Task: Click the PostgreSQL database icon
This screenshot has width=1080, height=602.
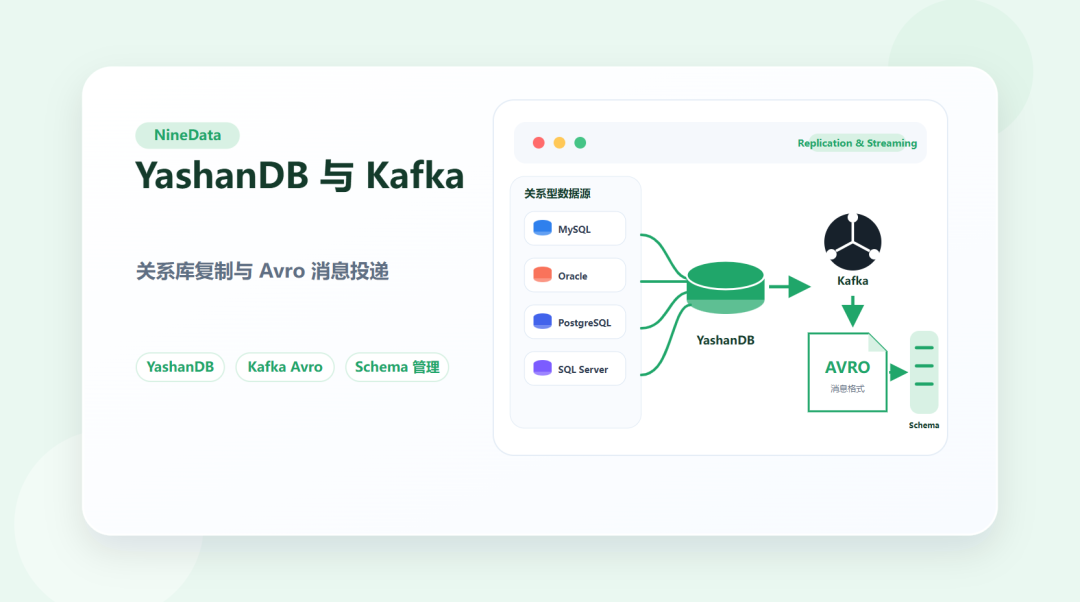Action: tap(543, 322)
